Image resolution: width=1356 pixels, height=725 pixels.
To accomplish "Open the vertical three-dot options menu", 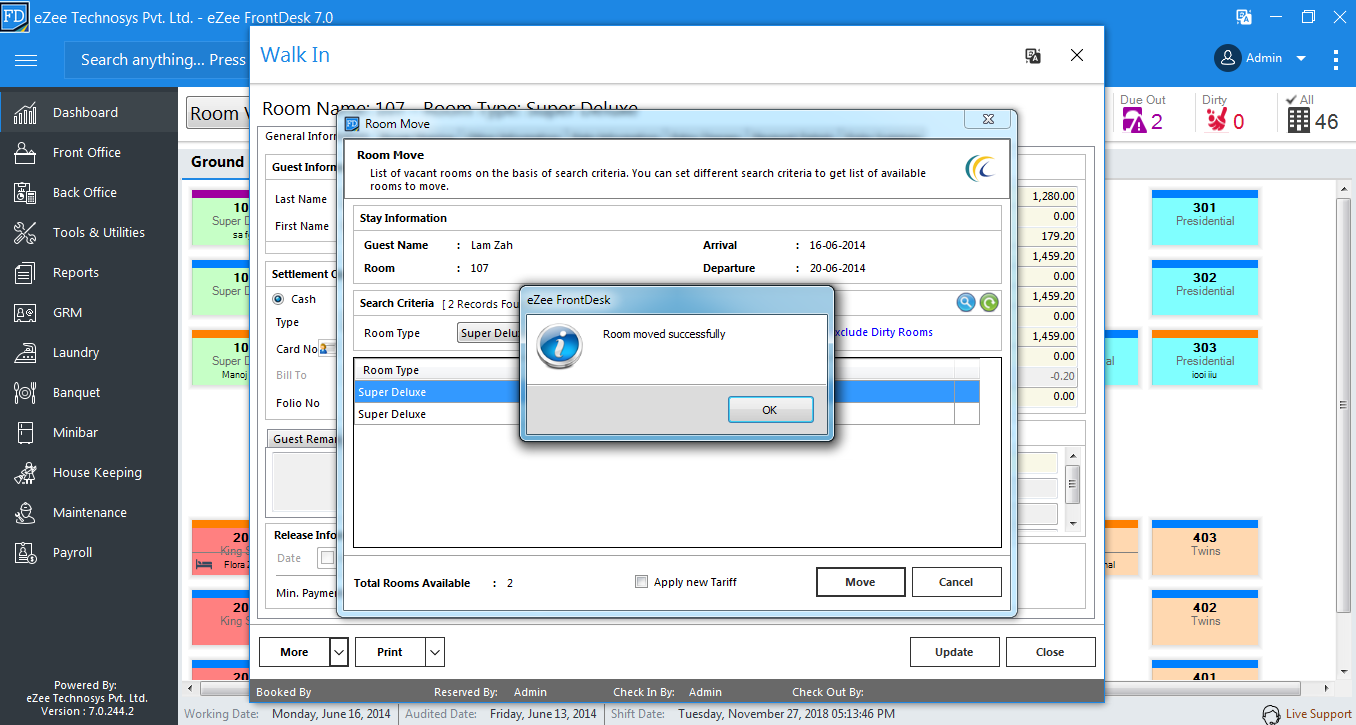I will click(x=1335, y=59).
